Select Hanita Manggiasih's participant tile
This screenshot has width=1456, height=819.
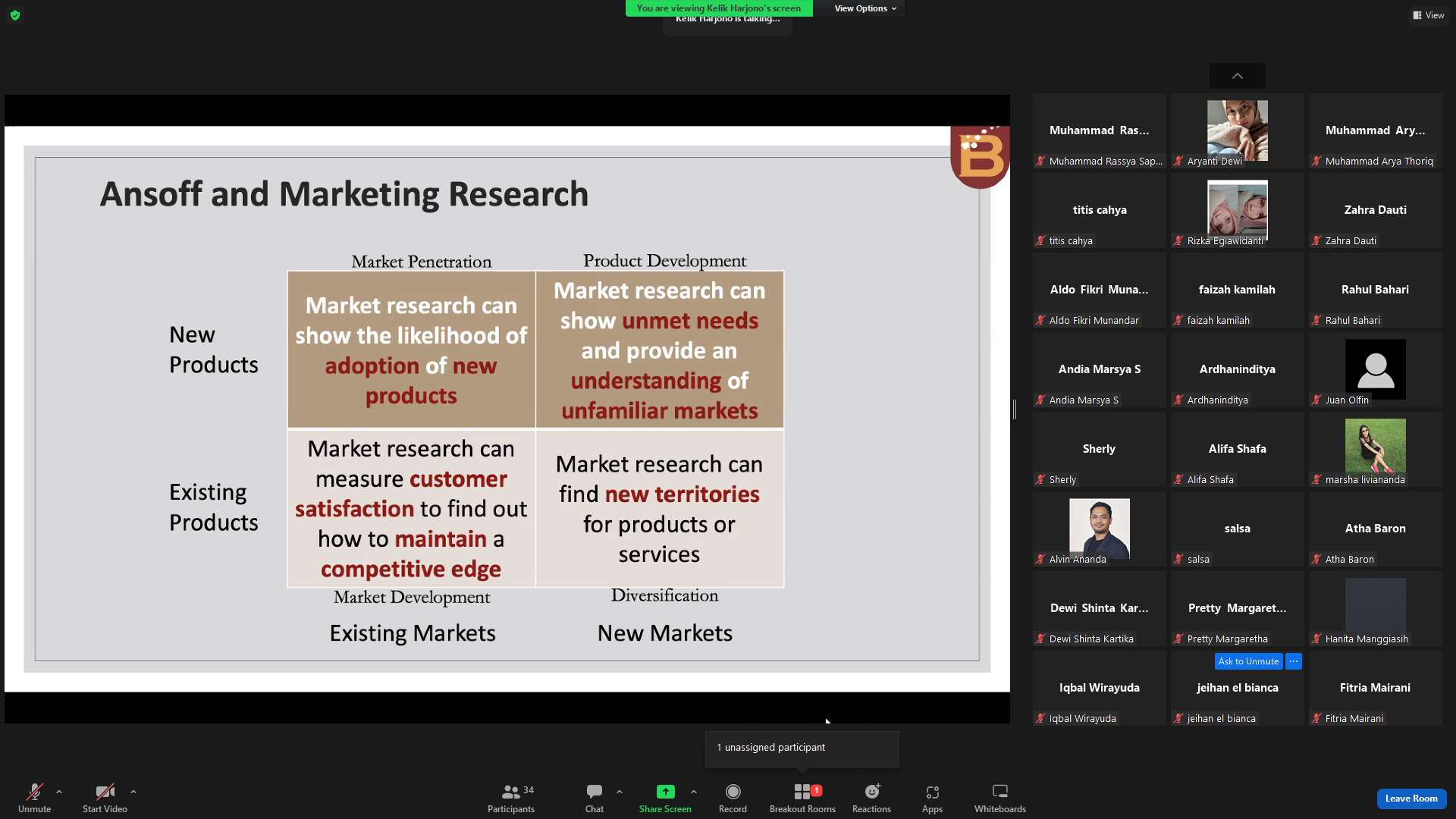click(1376, 608)
